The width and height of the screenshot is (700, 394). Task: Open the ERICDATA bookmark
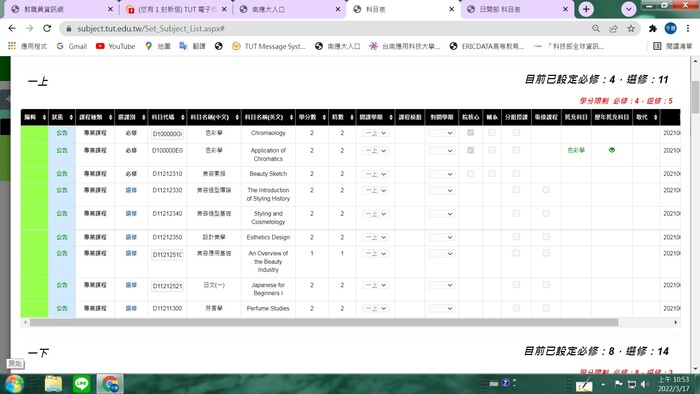(487, 46)
